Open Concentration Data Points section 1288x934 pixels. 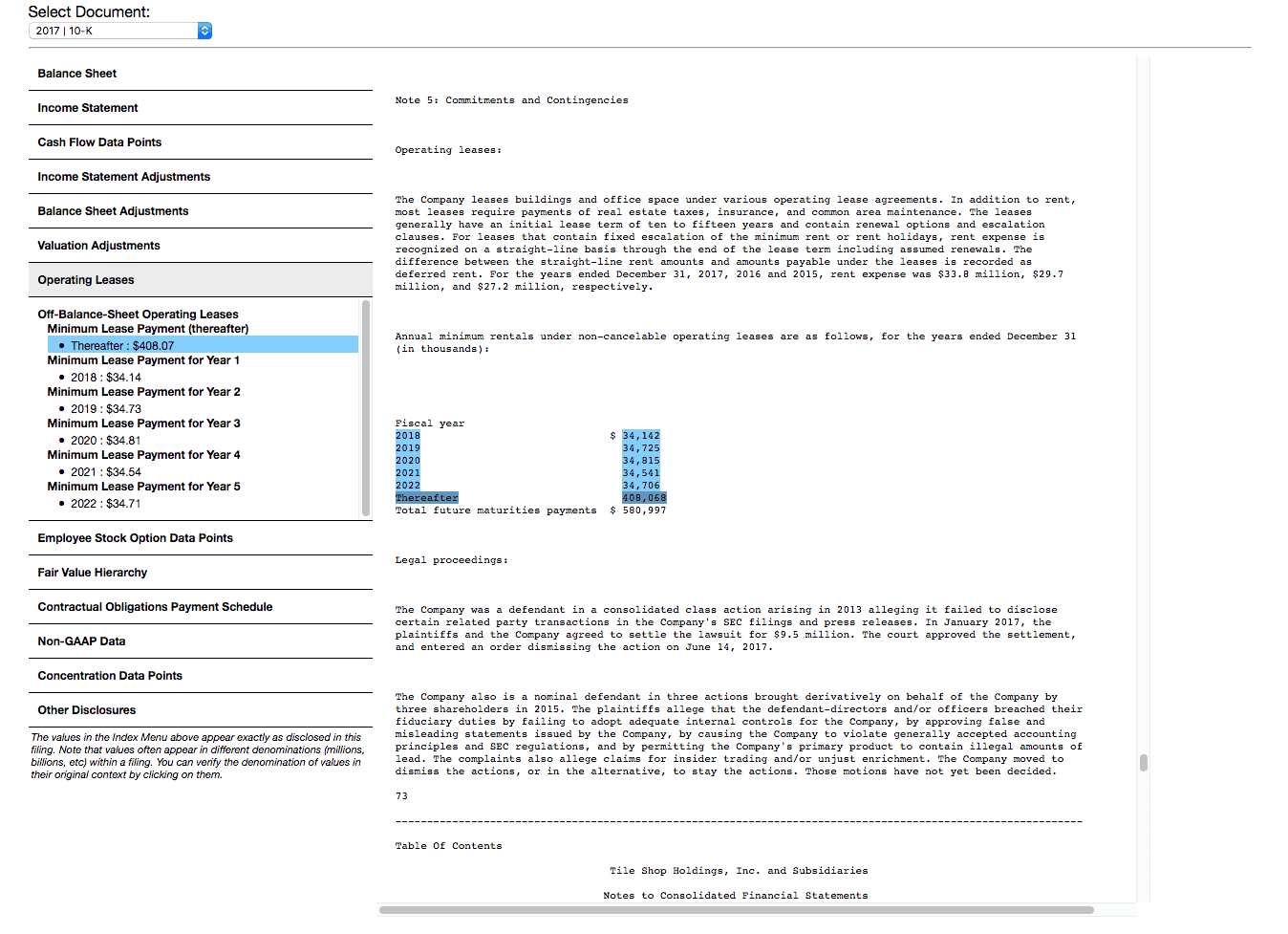coord(201,676)
